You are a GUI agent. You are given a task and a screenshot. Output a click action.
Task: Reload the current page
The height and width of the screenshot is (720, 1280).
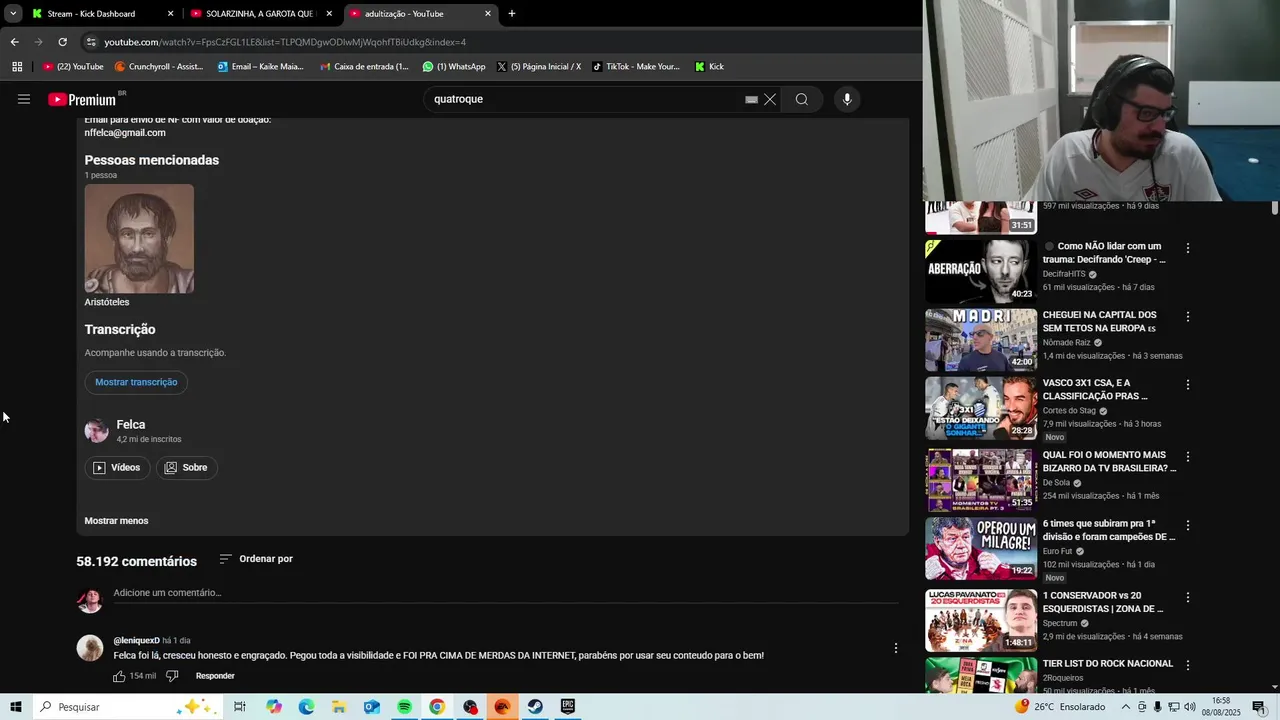click(62, 42)
